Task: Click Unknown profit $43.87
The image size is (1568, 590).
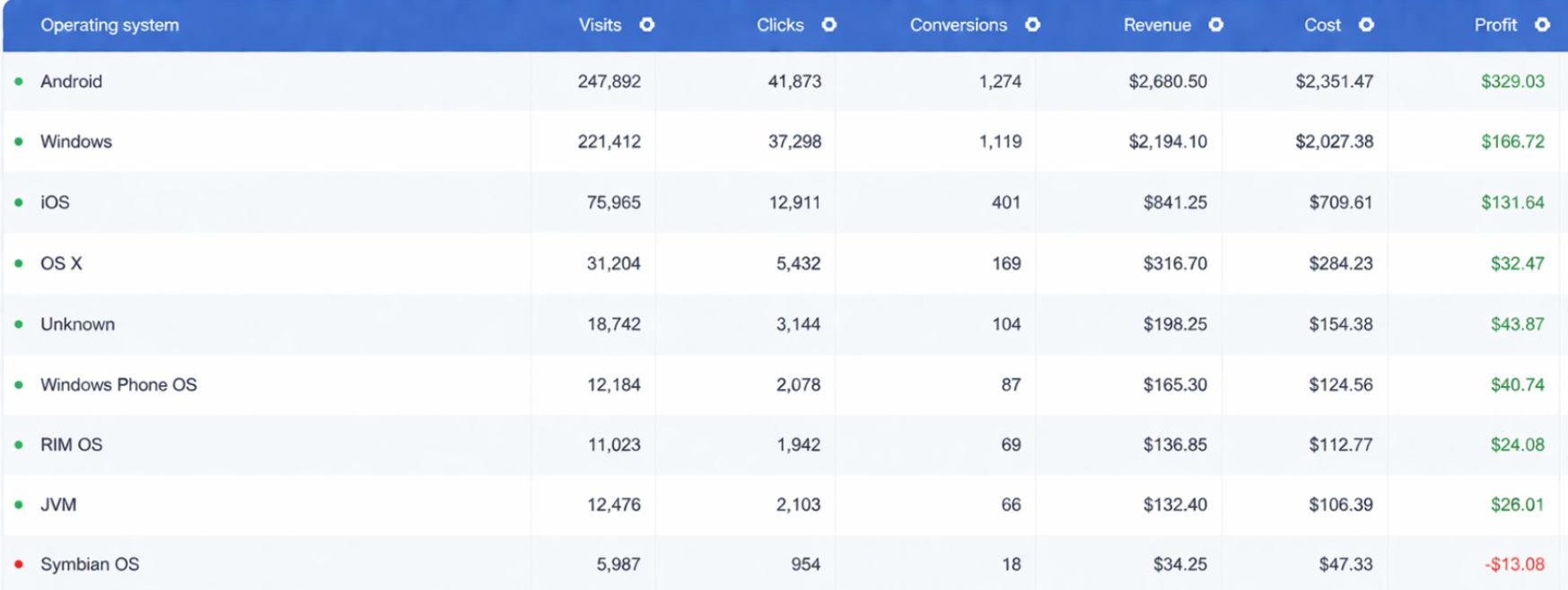Action: point(1518,324)
